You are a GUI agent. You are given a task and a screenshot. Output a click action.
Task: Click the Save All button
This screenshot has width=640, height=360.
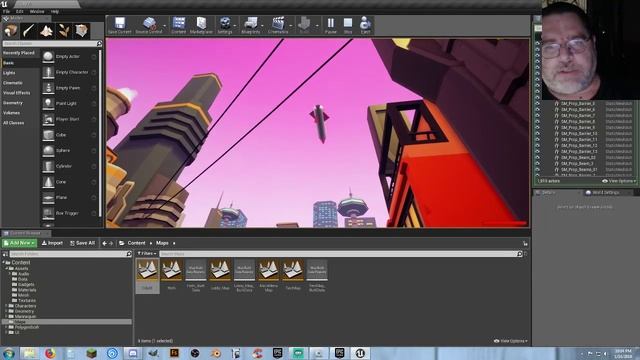(x=82, y=243)
